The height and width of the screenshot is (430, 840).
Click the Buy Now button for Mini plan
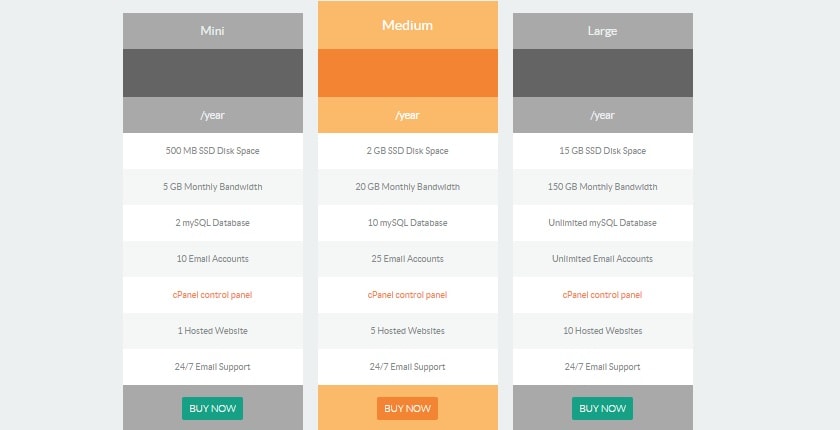click(x=212, y=408)
